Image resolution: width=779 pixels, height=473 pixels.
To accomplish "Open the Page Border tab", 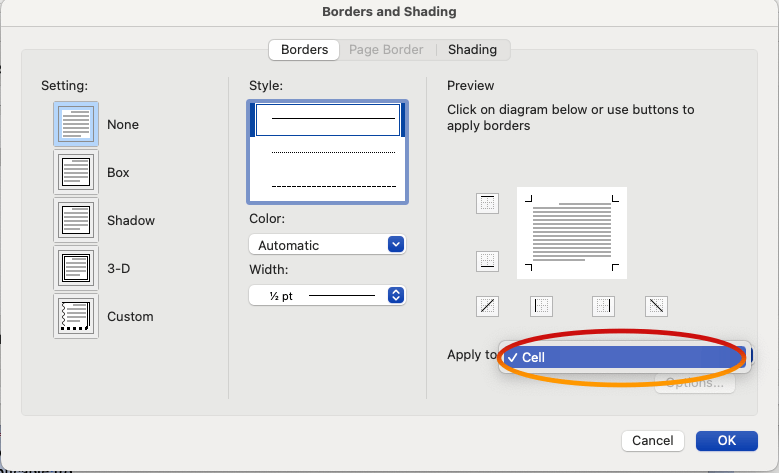I will 386,50.
